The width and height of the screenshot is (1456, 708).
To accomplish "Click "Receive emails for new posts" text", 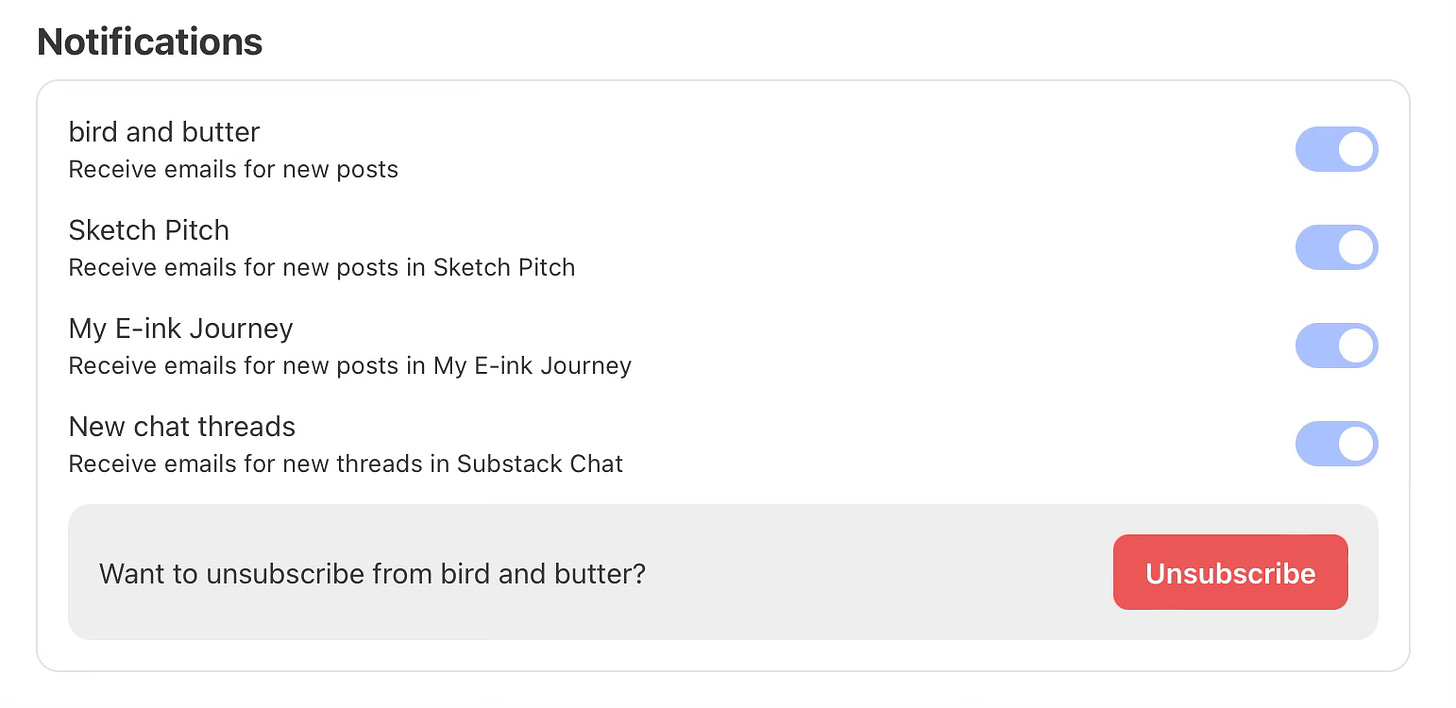I will [x=233, y=170].
